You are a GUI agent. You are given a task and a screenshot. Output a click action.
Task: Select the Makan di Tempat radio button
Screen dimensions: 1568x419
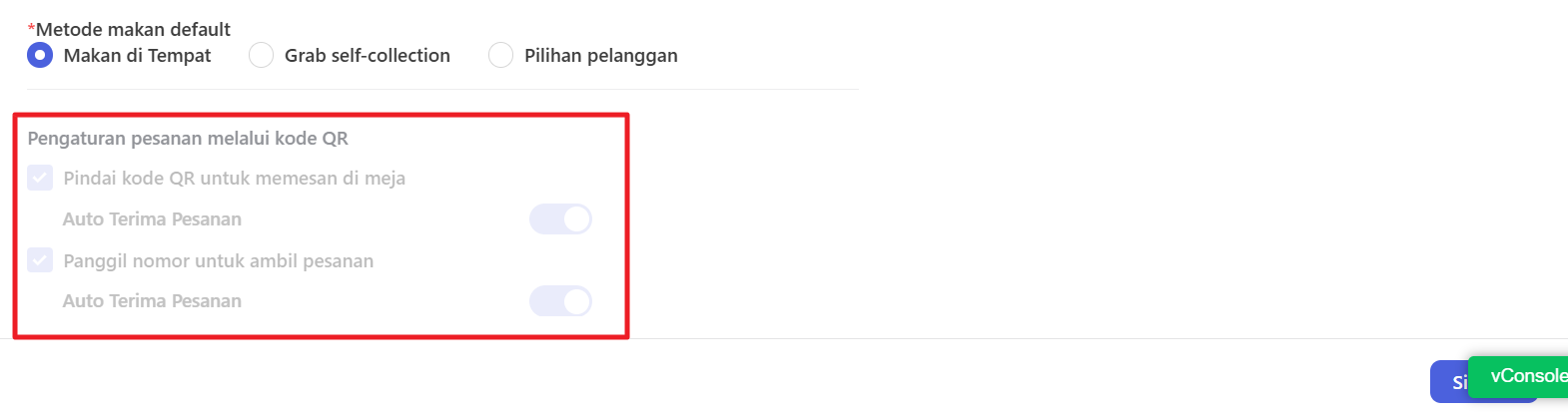point(40,55)
